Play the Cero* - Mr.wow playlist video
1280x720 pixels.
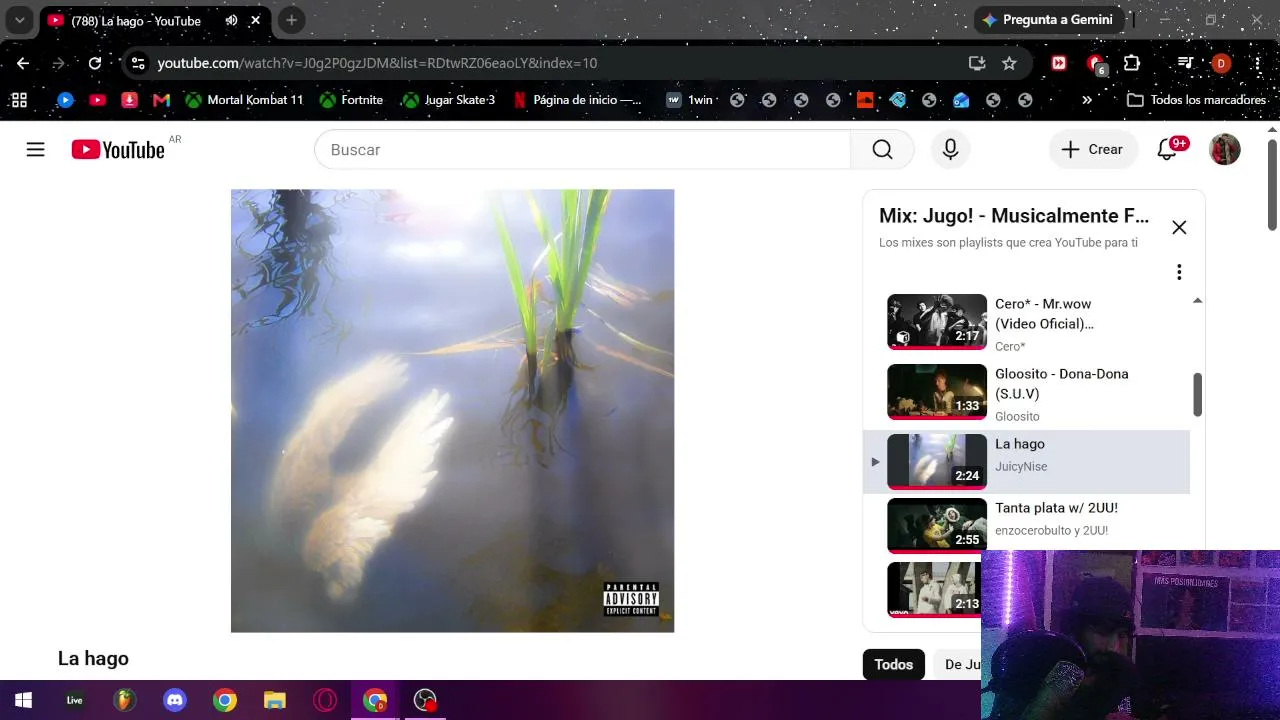point(937,322)
